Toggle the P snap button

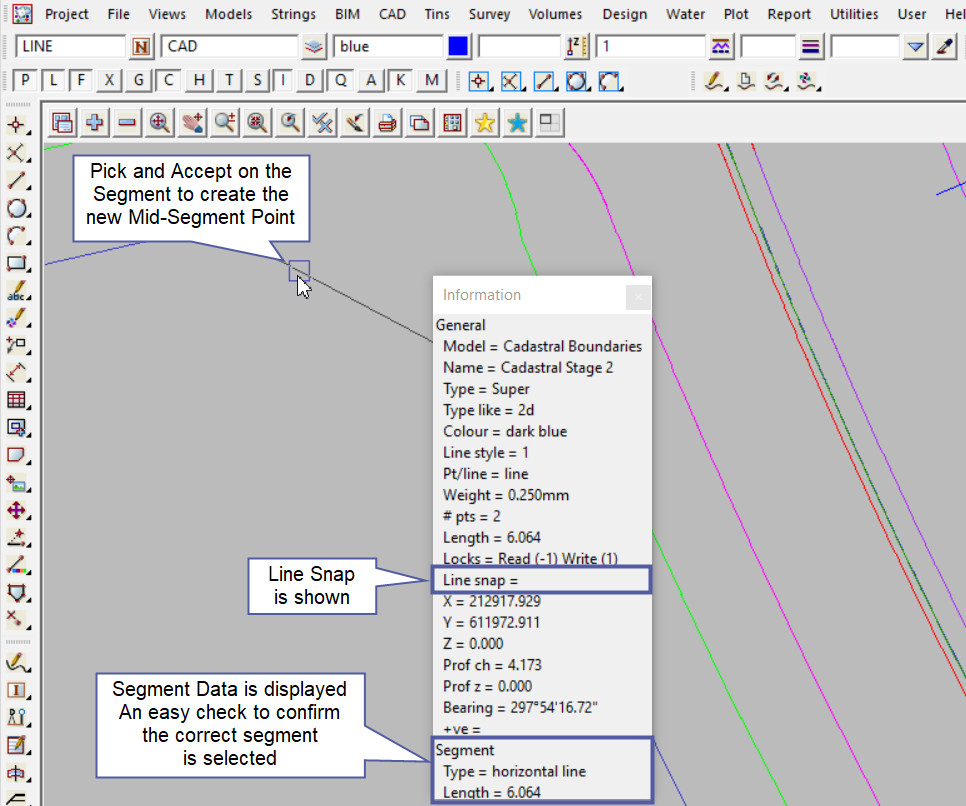(26, 81)
